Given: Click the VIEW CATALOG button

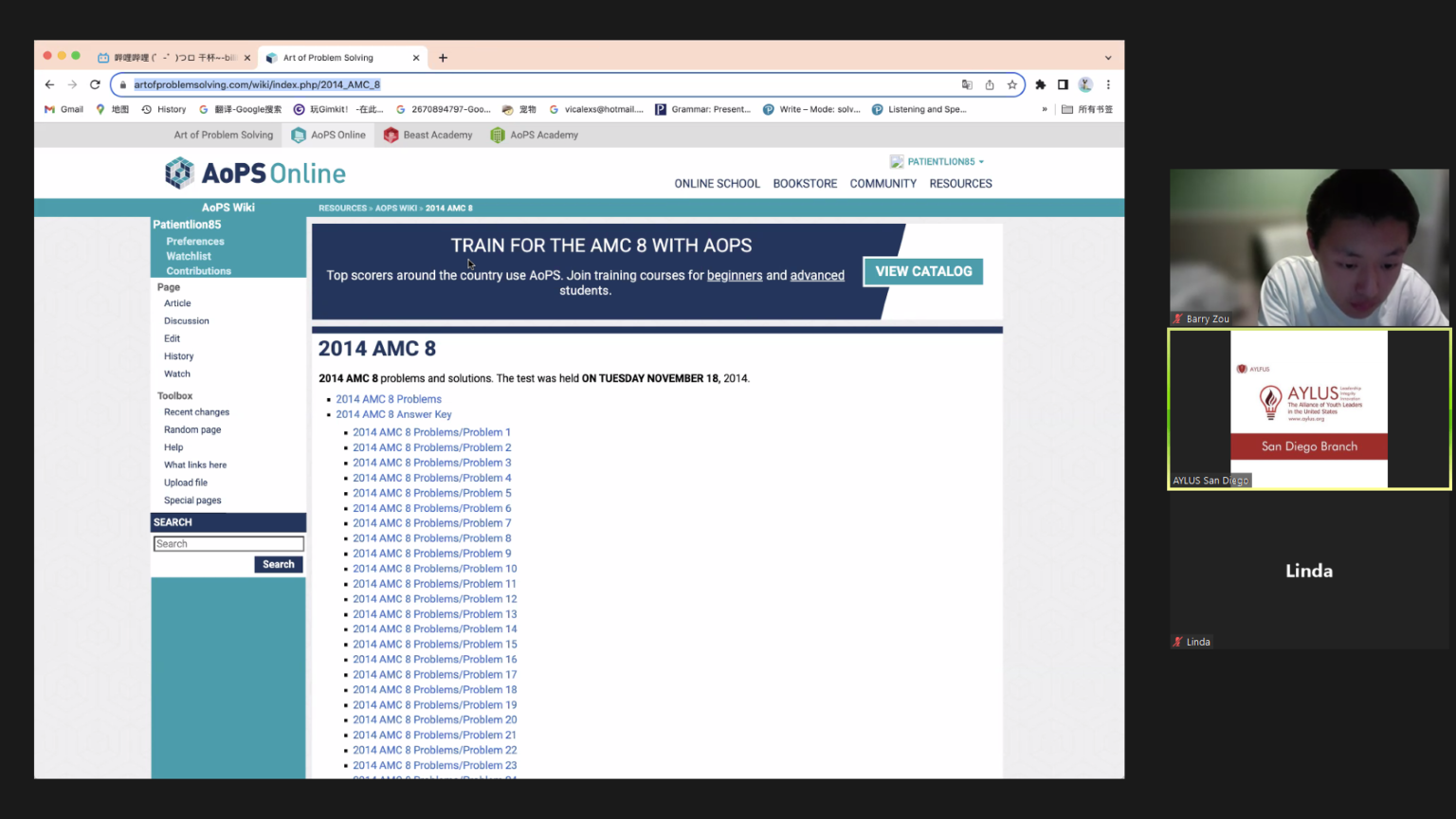Looking at the screenshot, I should pyautogui.click(x=923, y=271).
